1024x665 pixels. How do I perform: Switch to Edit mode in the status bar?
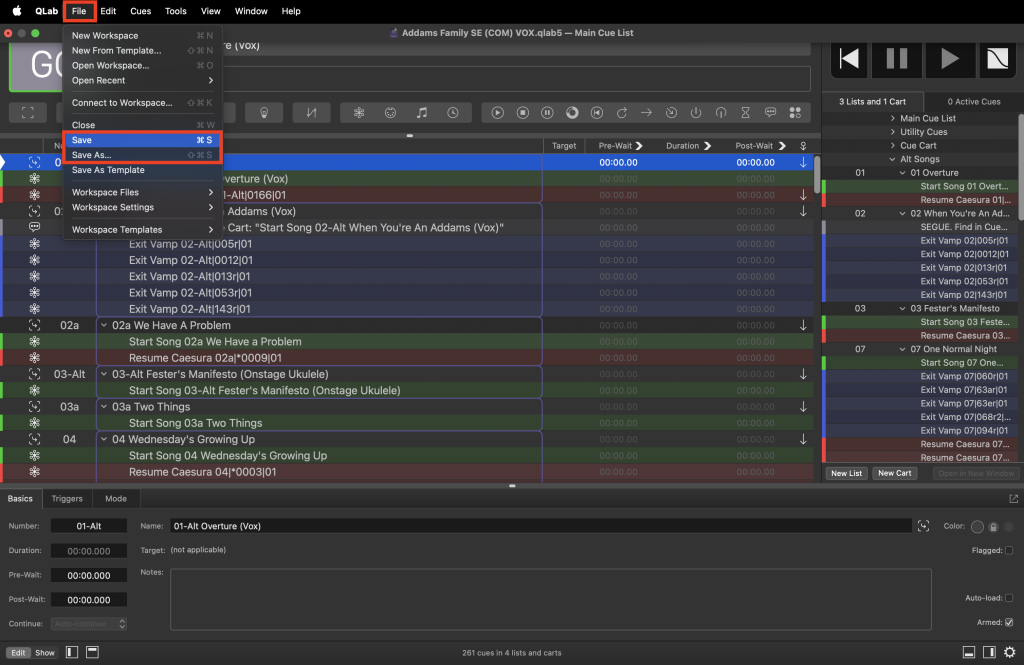(18, 653)
